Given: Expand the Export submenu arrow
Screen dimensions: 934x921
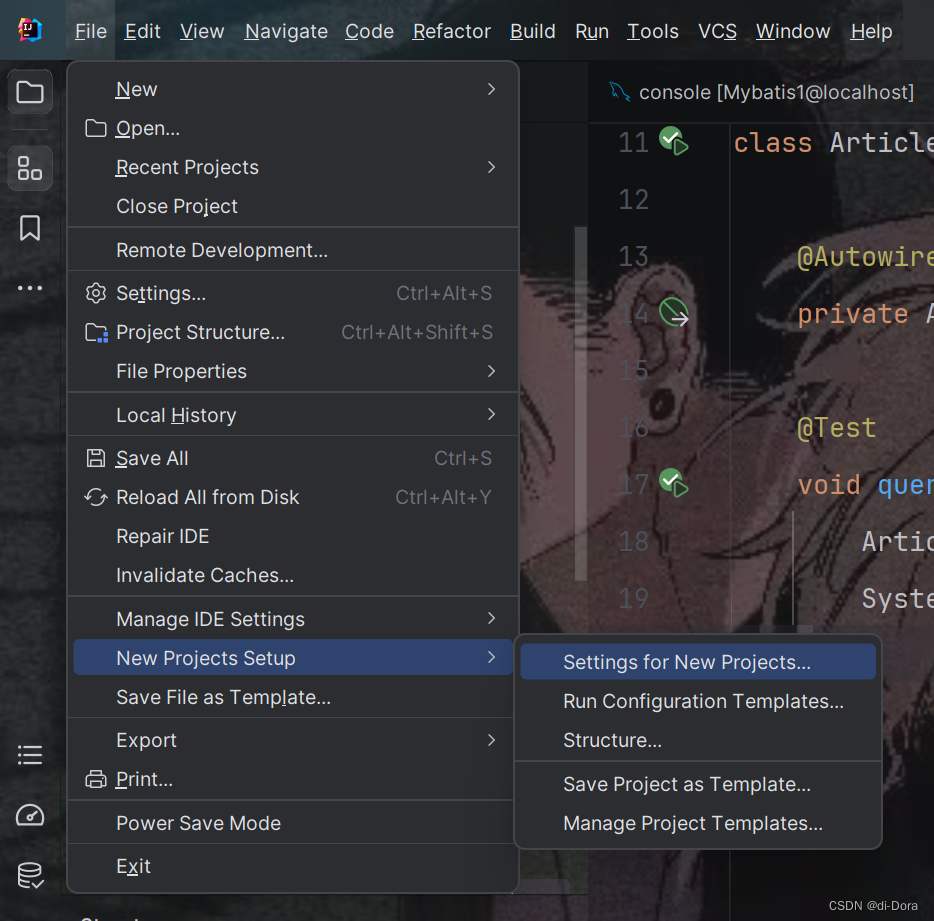Looking at the screenshot, I should pos(491,740).
